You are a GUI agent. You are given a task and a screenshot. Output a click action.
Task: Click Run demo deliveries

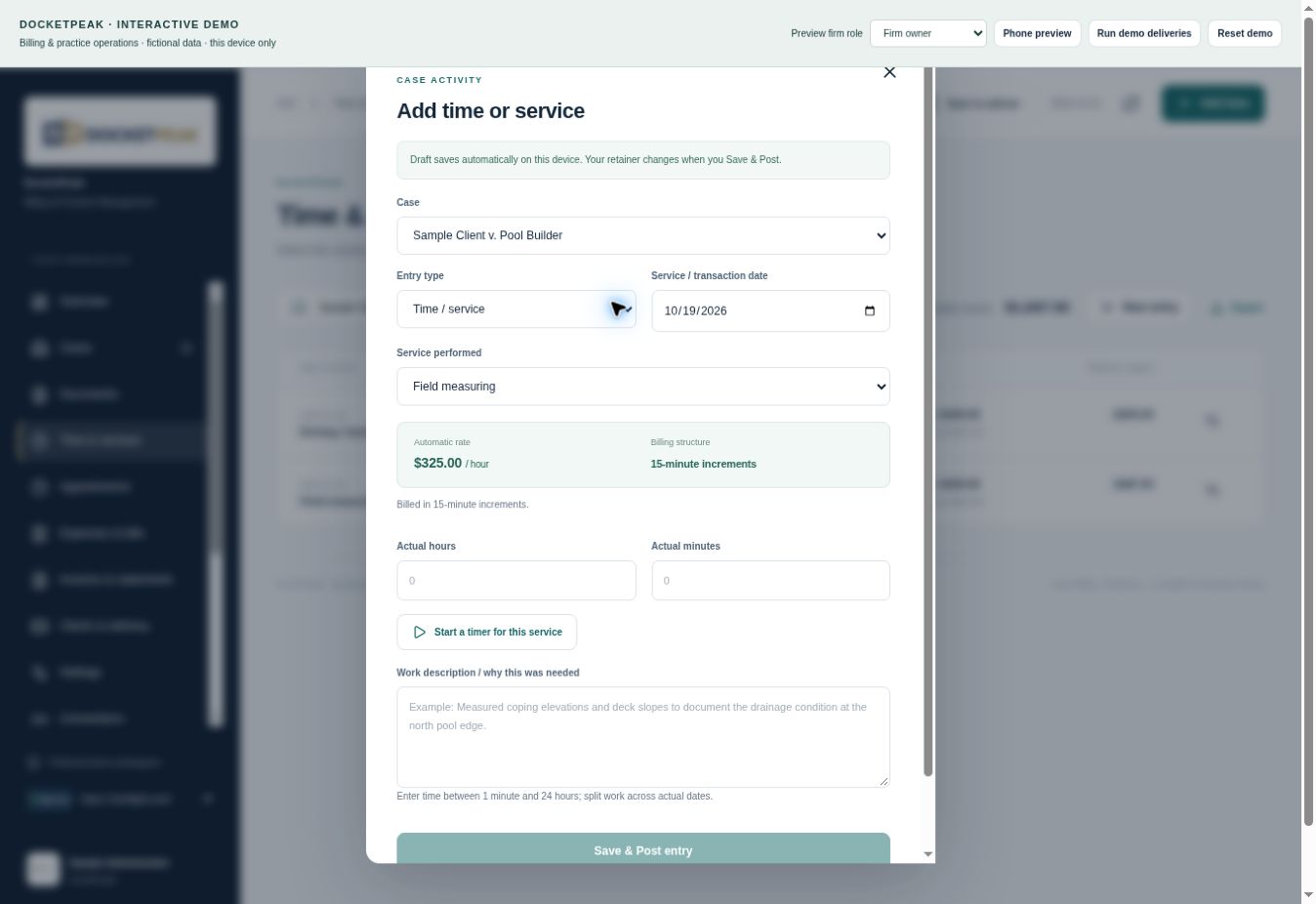[x=1143, y=33]
